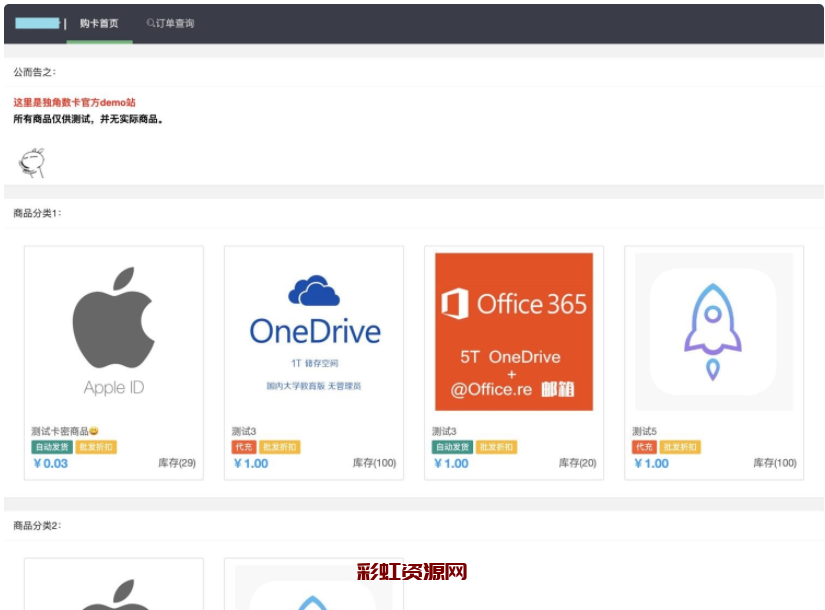Screen dimensions: 825x610
Task: Click 代充 tag under OneDrive product
Action: [x=243, y=447]
